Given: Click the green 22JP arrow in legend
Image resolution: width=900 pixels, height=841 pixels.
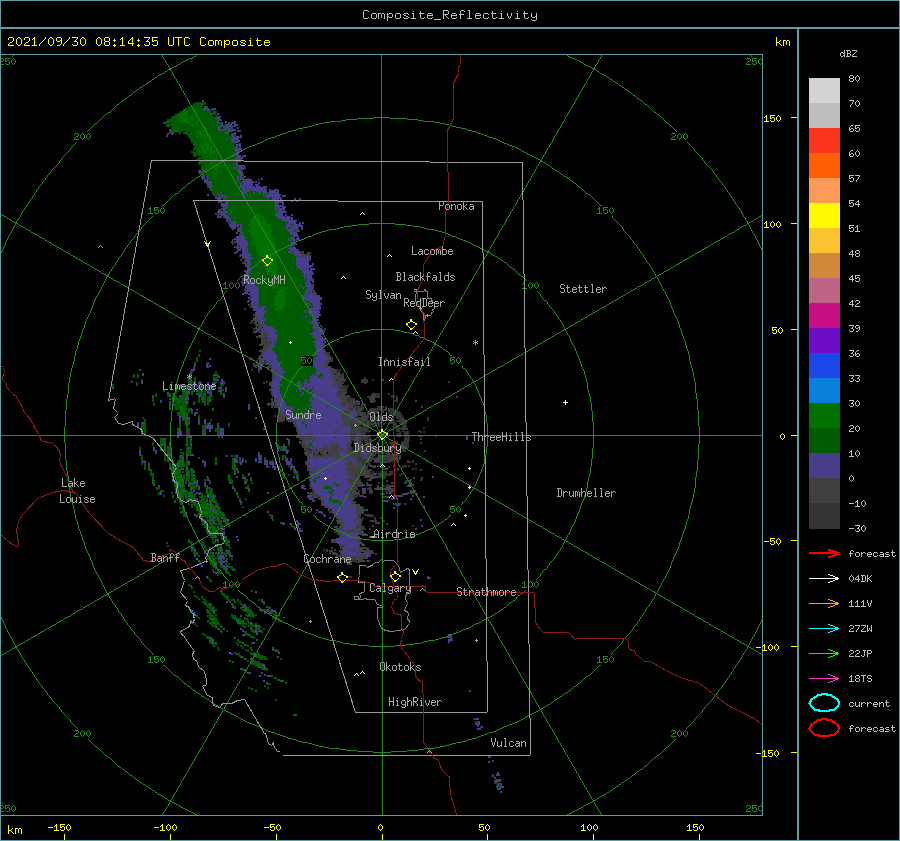Looking at the screenshot, I should 824,653.
